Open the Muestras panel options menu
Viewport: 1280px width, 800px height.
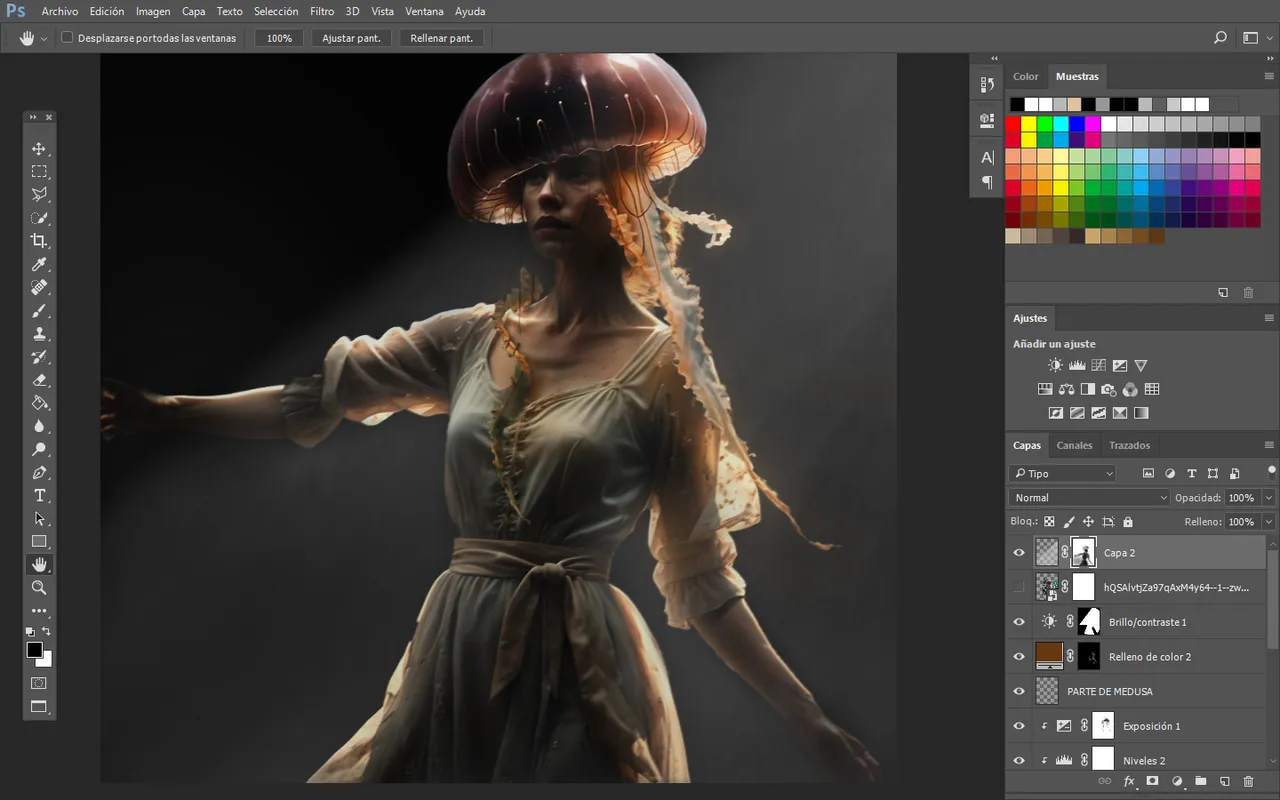pyautogui.click(x=1269, y=76)
